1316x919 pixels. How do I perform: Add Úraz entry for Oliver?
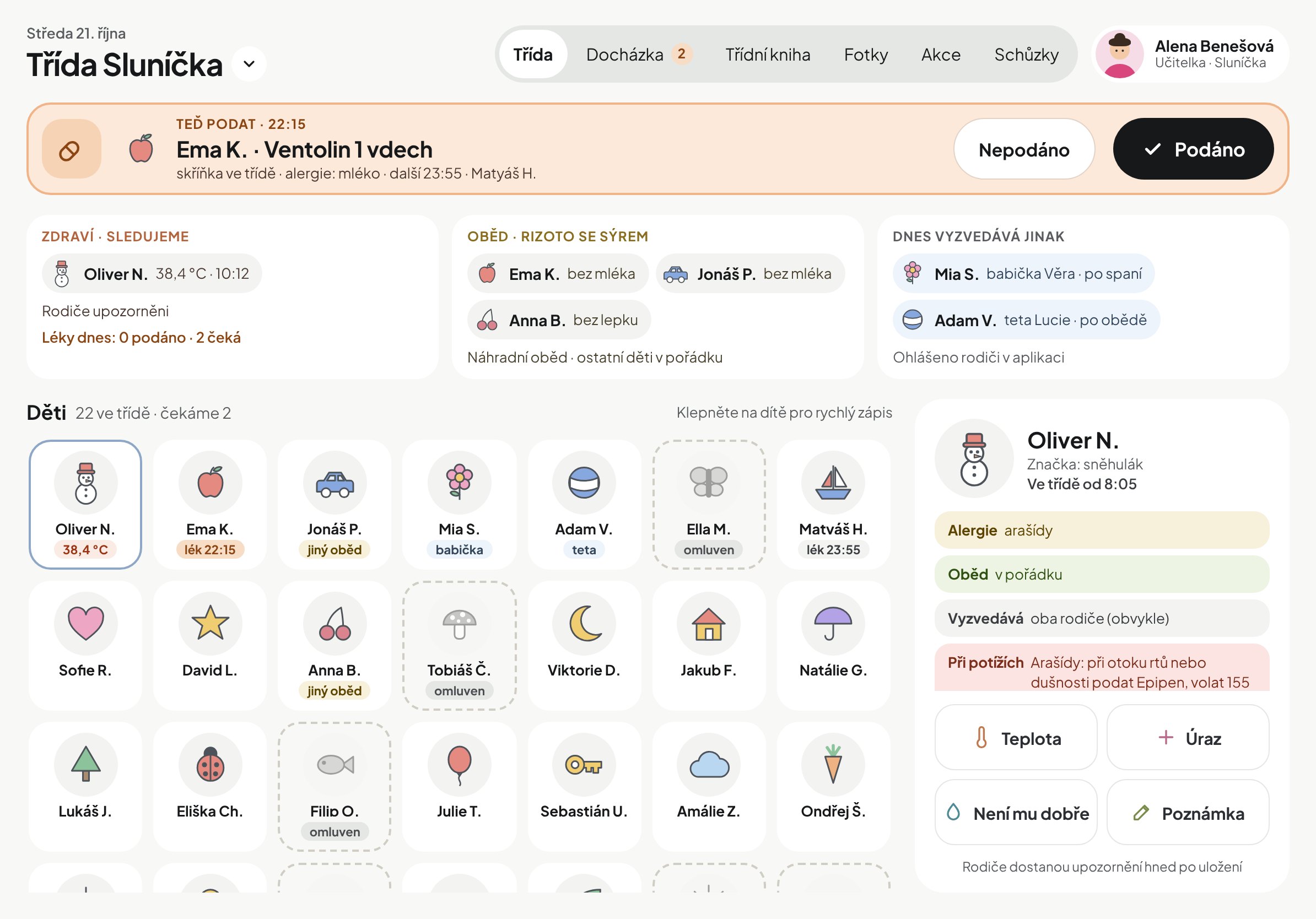[1188, 737]
